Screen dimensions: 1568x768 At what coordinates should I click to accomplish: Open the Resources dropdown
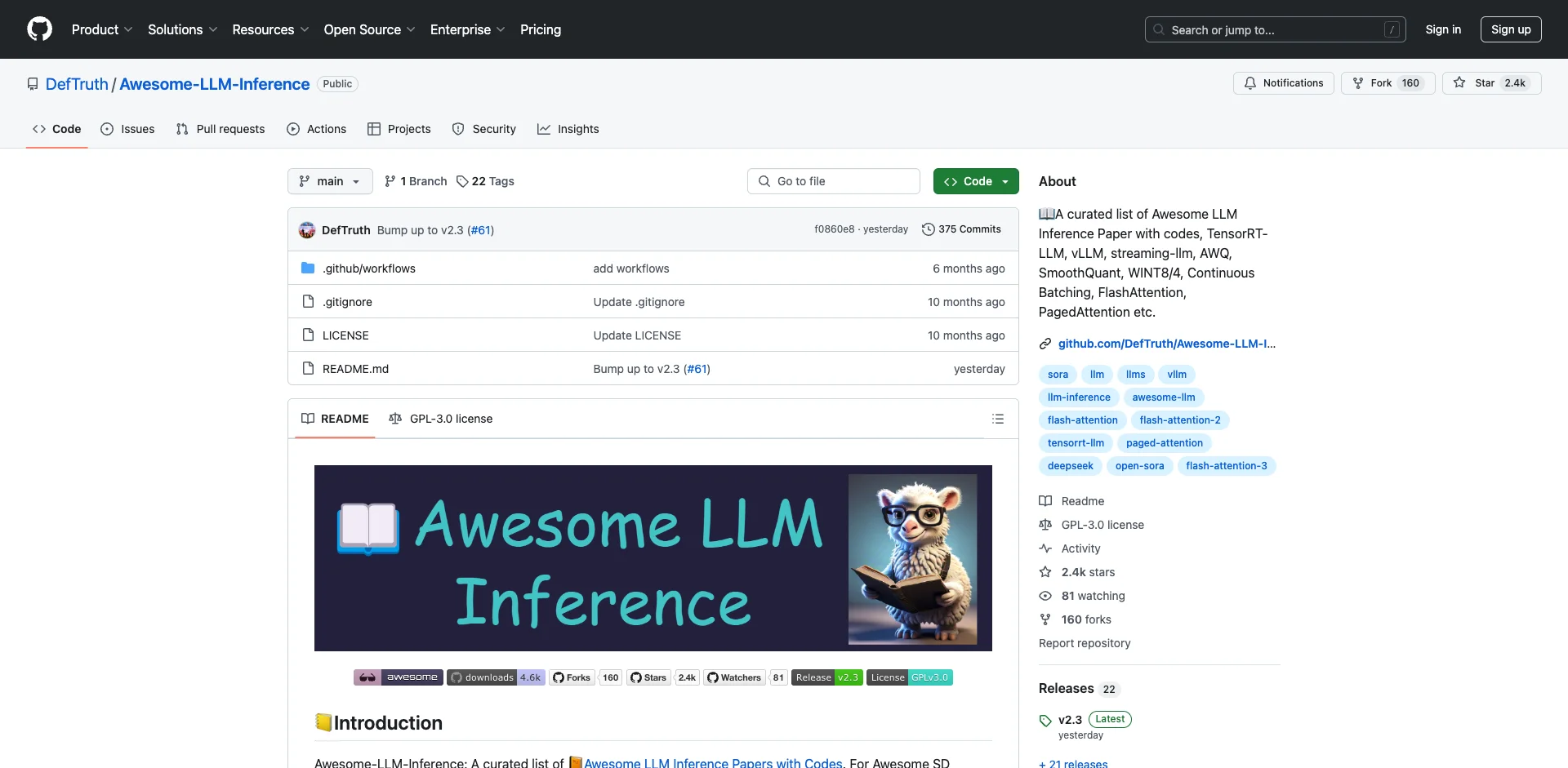coord(270,29)
